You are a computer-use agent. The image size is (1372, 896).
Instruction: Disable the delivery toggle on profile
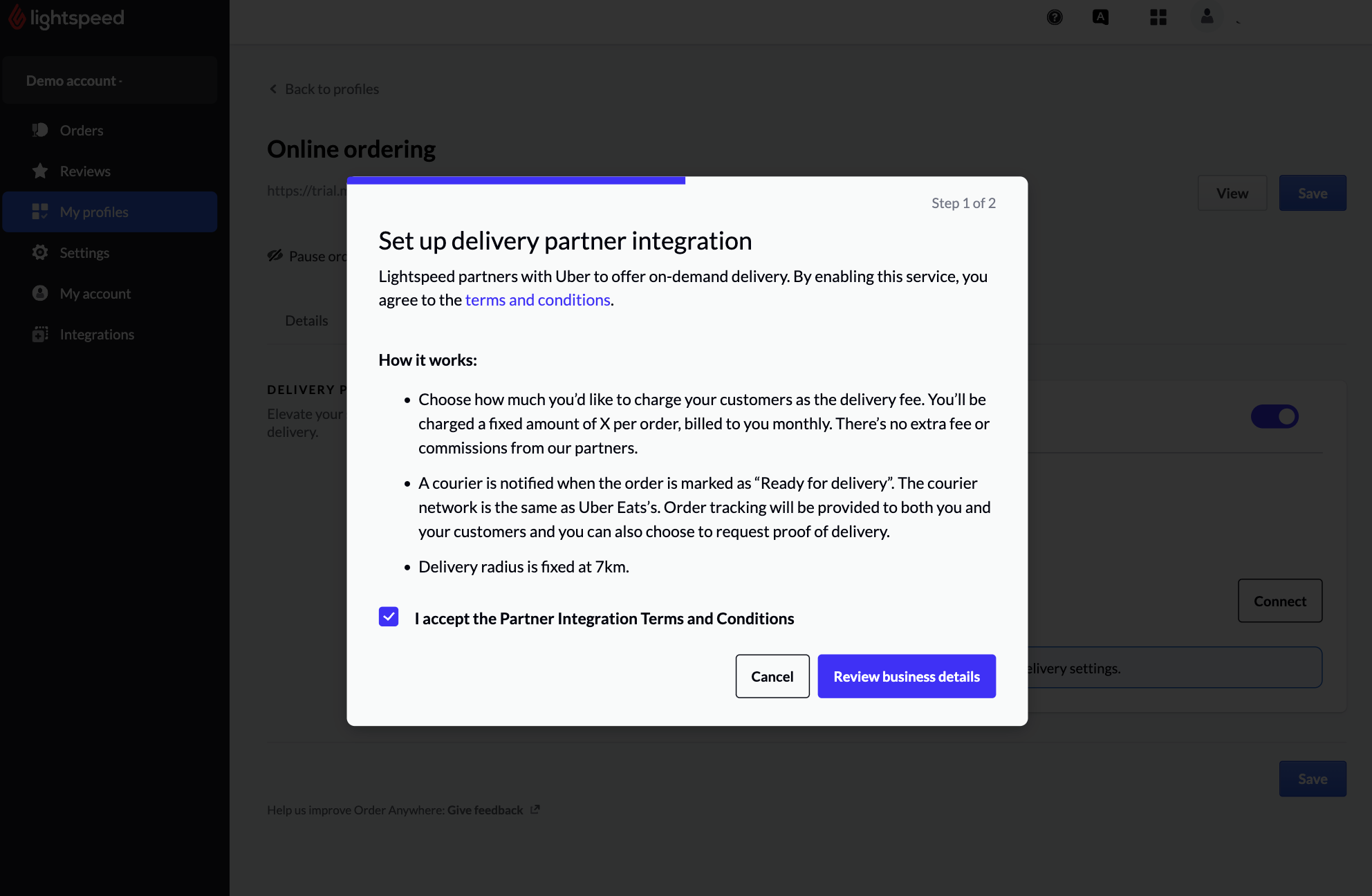click(x=1275, y=416)
